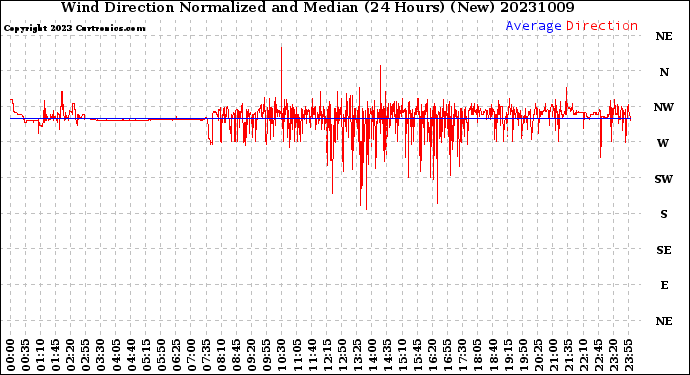
Task: Click the 05:15 time axis label
Action: pos(146,355)
